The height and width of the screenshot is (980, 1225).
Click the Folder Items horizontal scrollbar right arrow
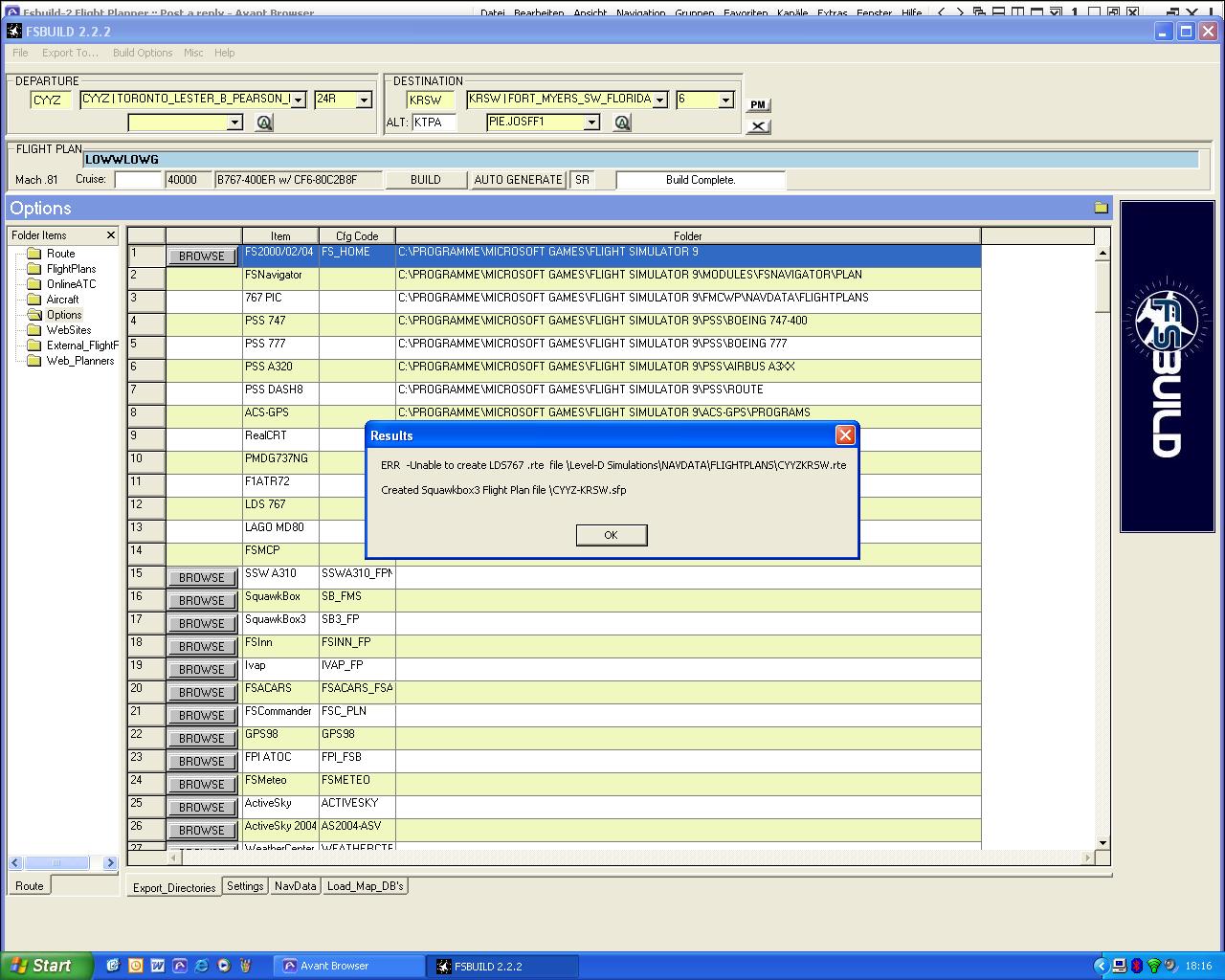[110, 862]
